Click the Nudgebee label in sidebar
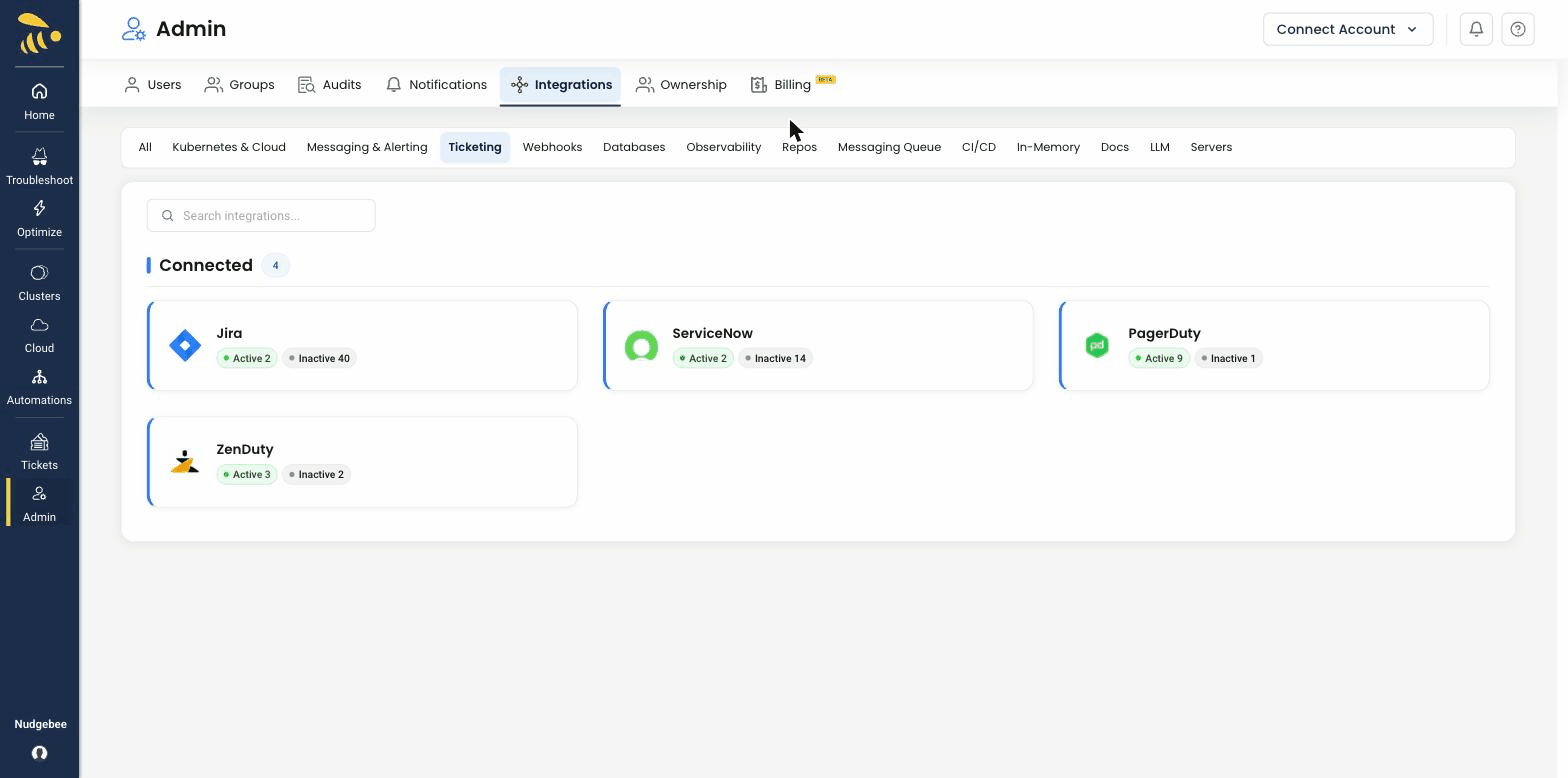The height and width of the screenshot is (778, 1568). (x=40, y=724)
